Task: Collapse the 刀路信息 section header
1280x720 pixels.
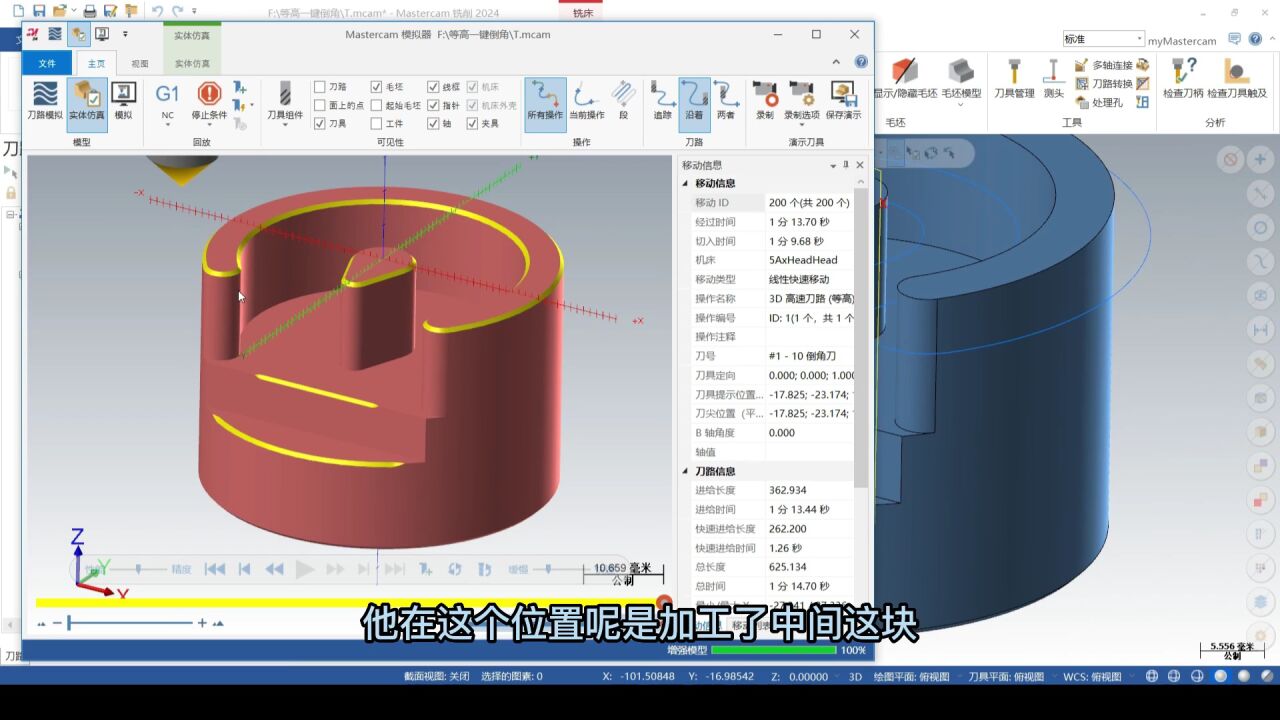Action: coord(712,470)
